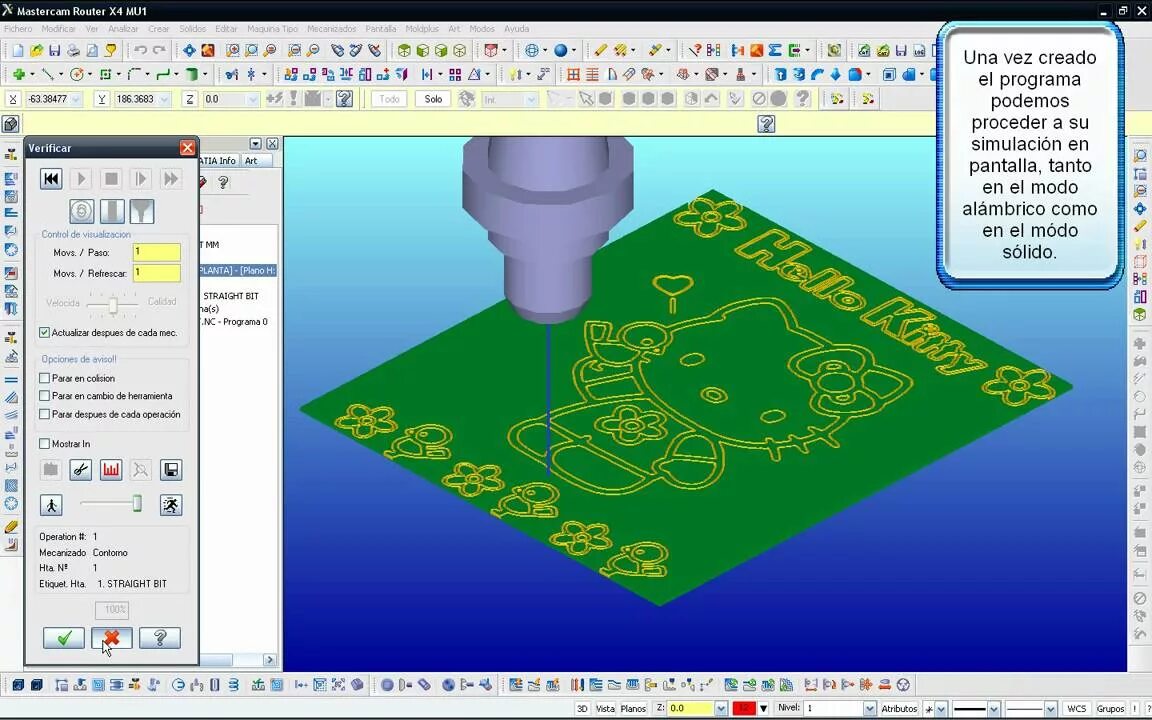This screenshot has height=720, width=1152.
Task: Step forward one move in verification
Action: point(140,179)
